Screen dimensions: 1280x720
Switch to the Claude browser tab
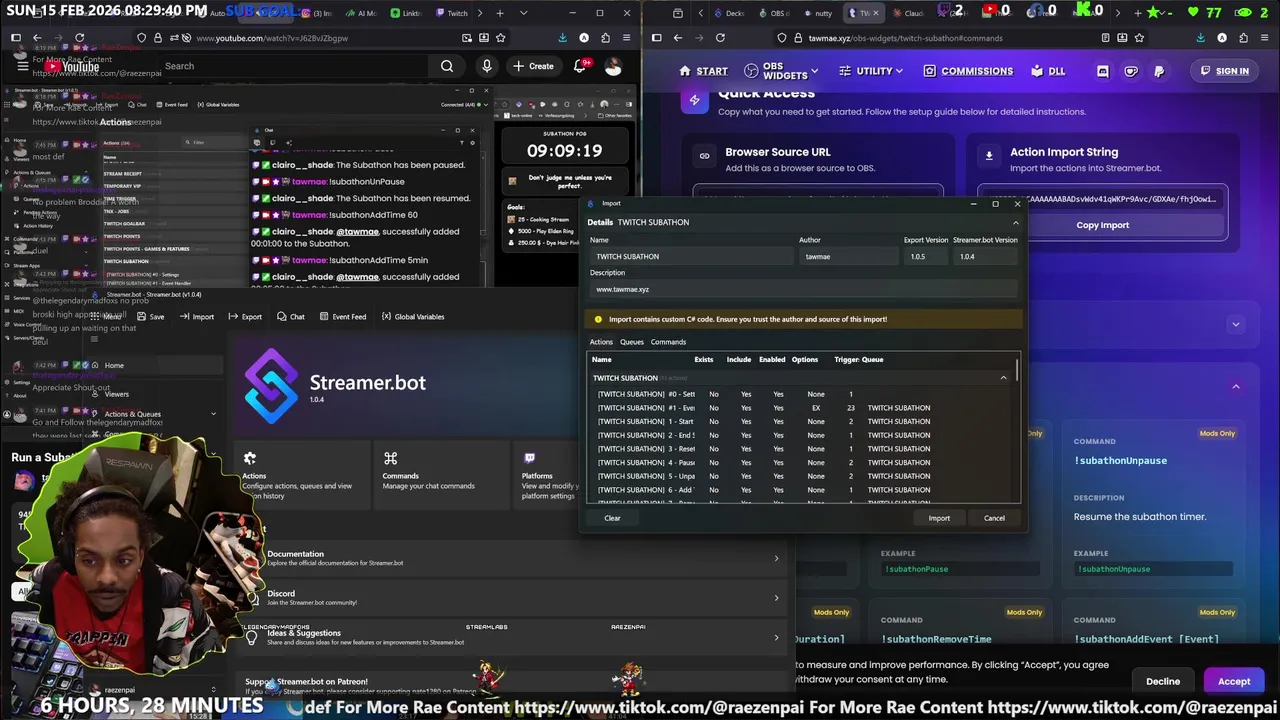[905, 13]
